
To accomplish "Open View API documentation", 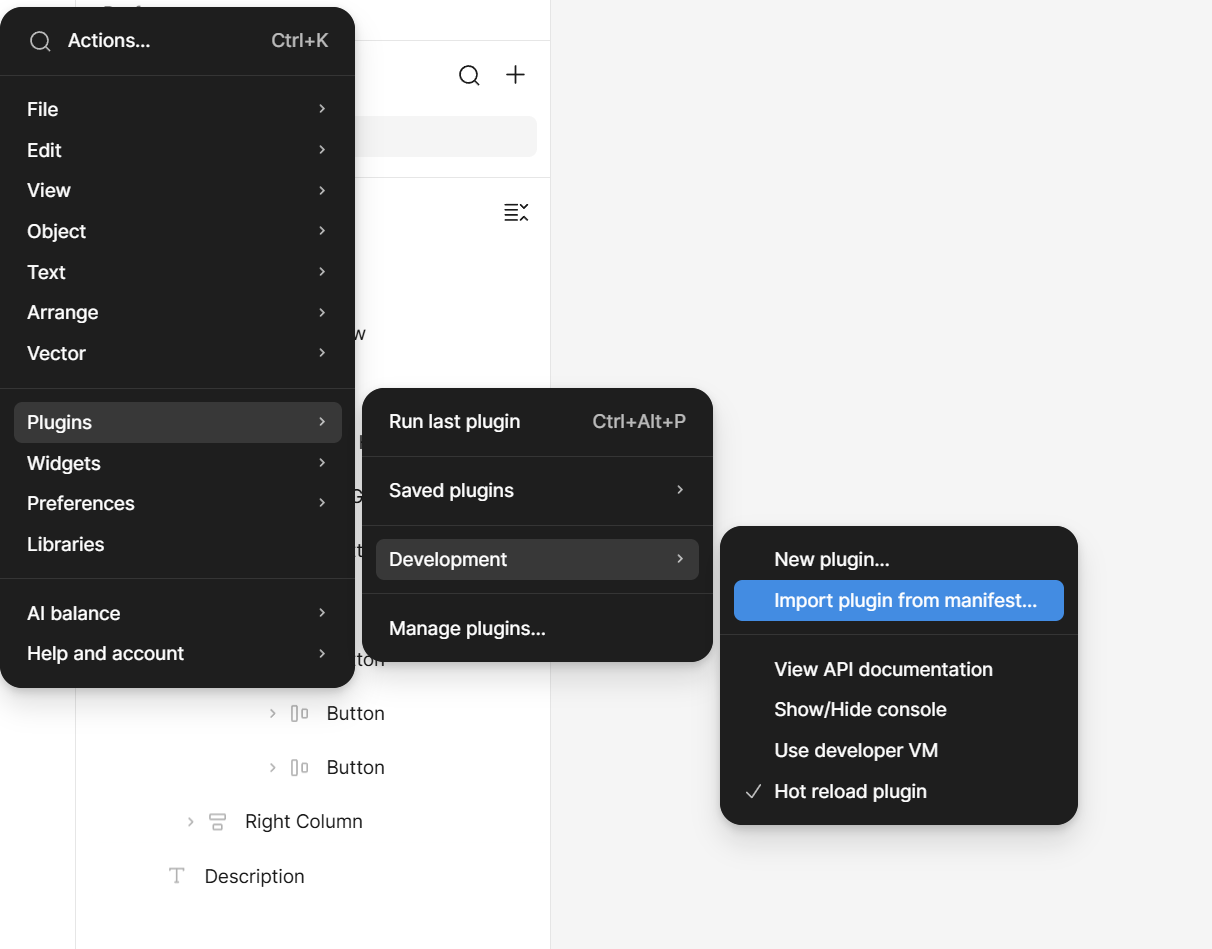I will coord(899,669).
